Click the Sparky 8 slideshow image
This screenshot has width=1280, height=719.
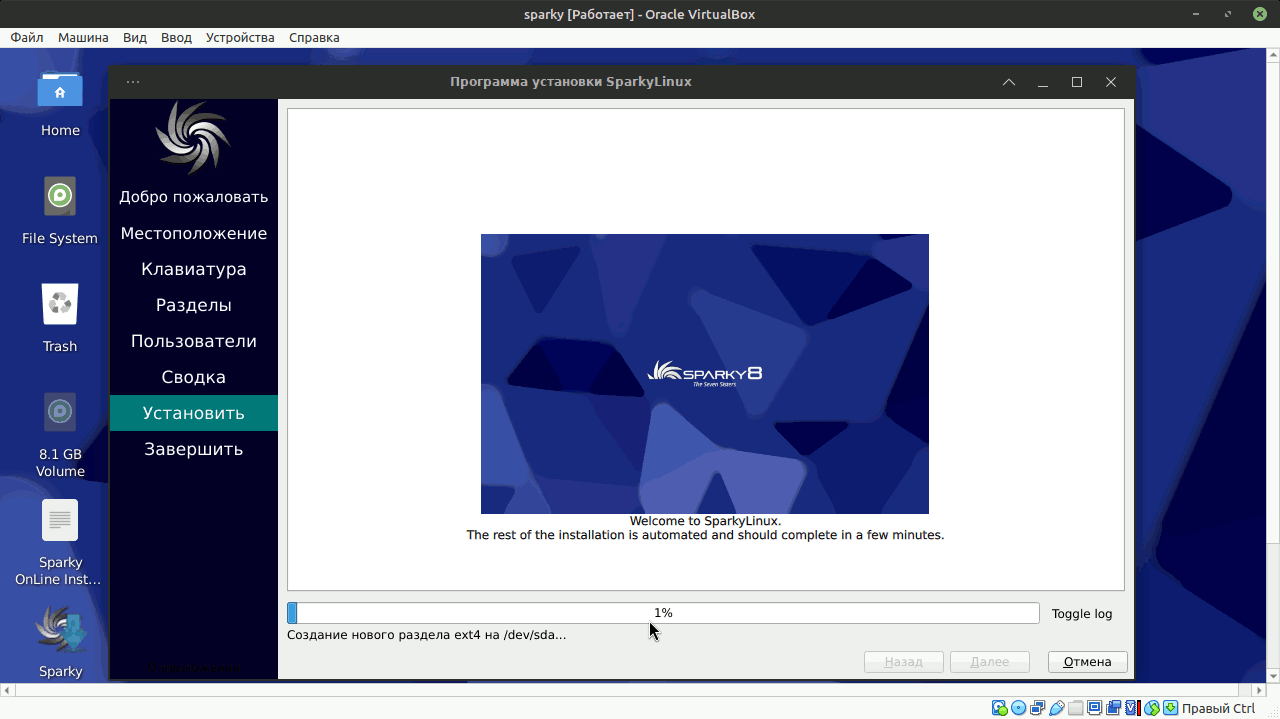[x=705, y=374]
